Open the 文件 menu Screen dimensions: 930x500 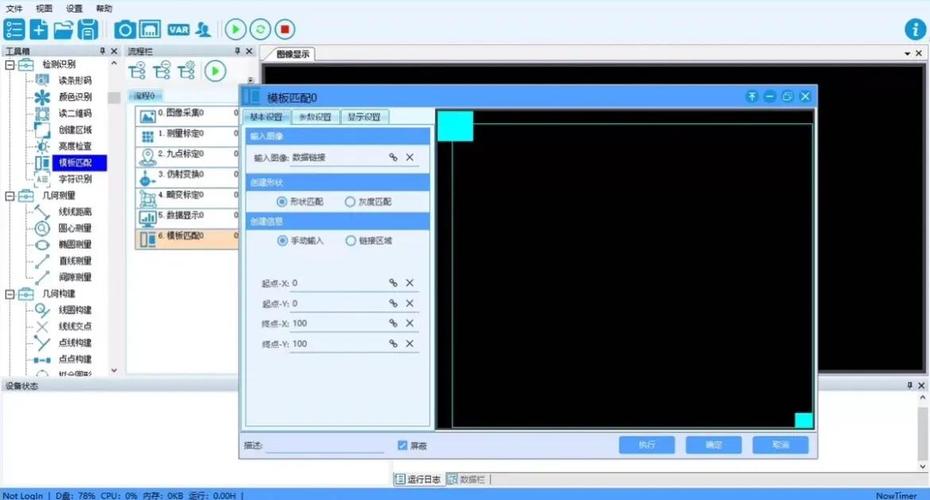[14, 8]
